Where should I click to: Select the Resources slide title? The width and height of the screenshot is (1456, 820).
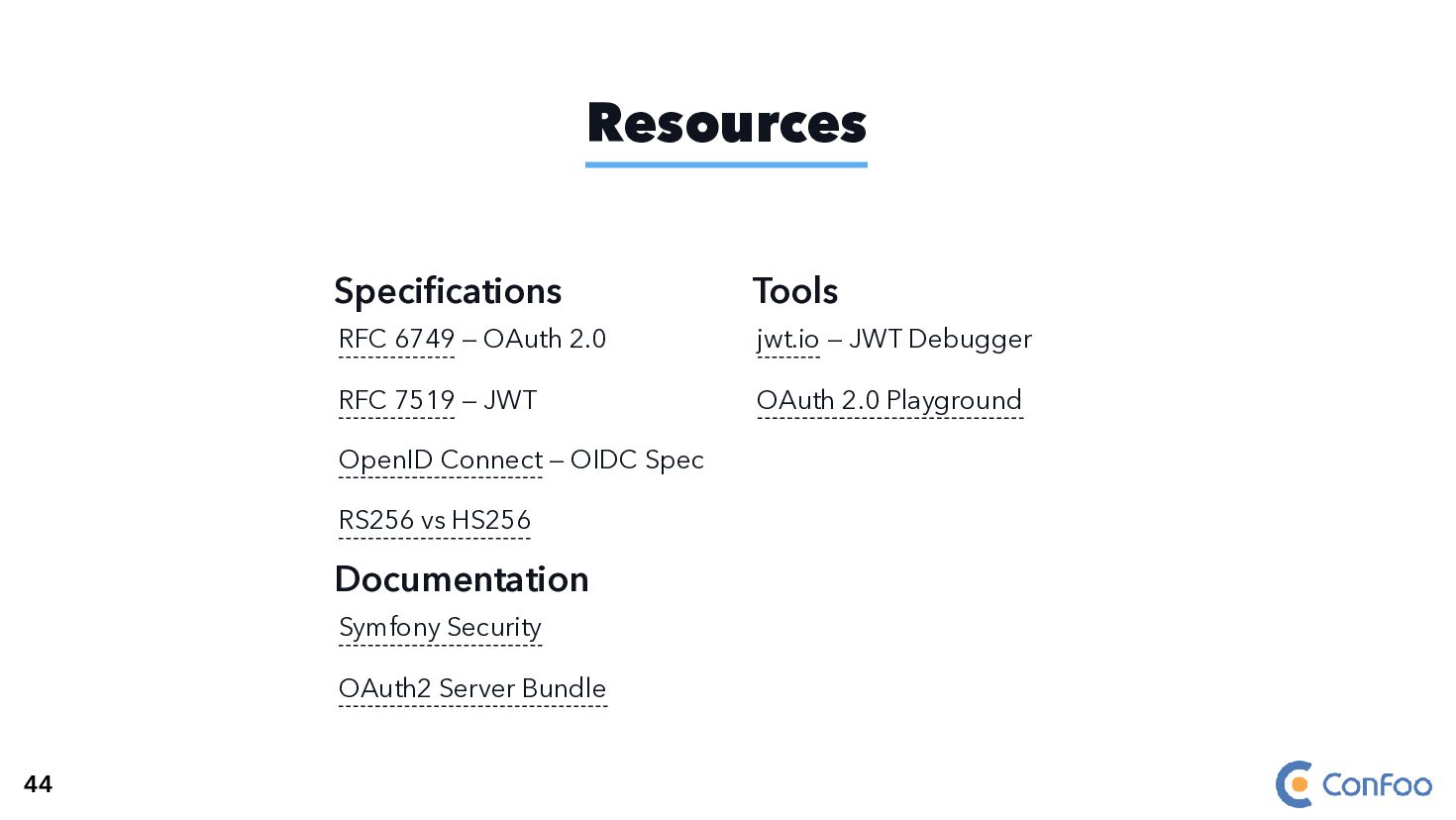tap(726, 124)
